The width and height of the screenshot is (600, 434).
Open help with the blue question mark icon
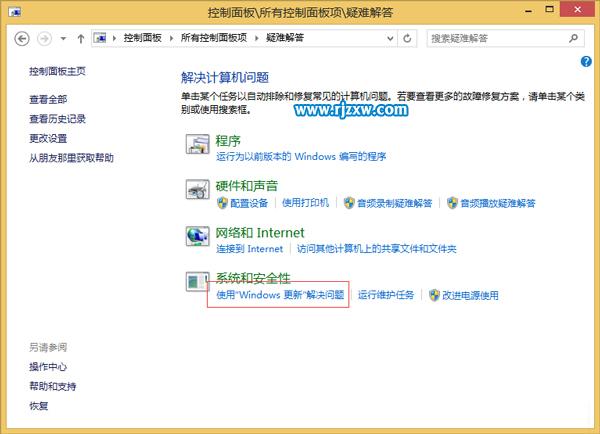pyautogui.click(x=586, y=61)
